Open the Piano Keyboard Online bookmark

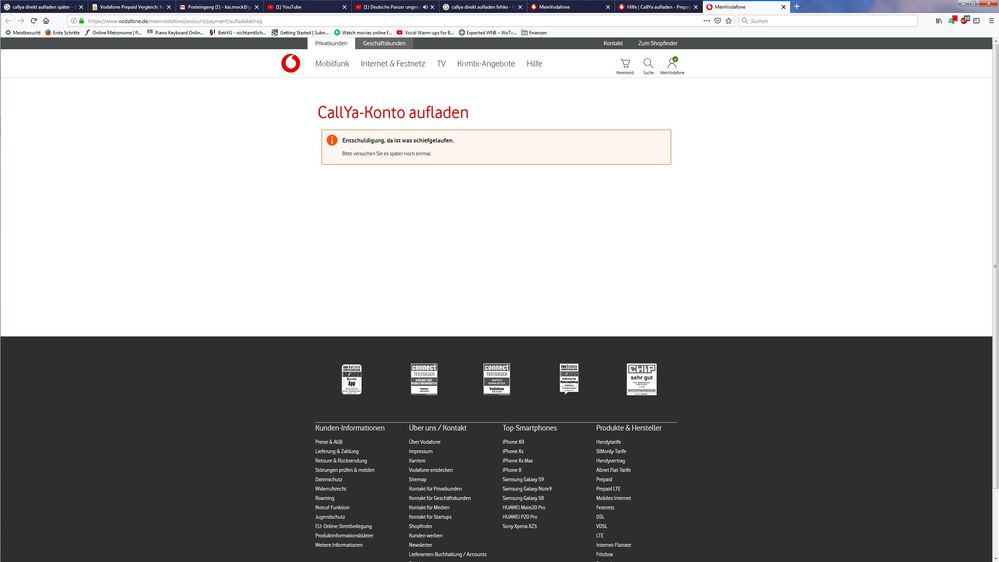(175, 32)
